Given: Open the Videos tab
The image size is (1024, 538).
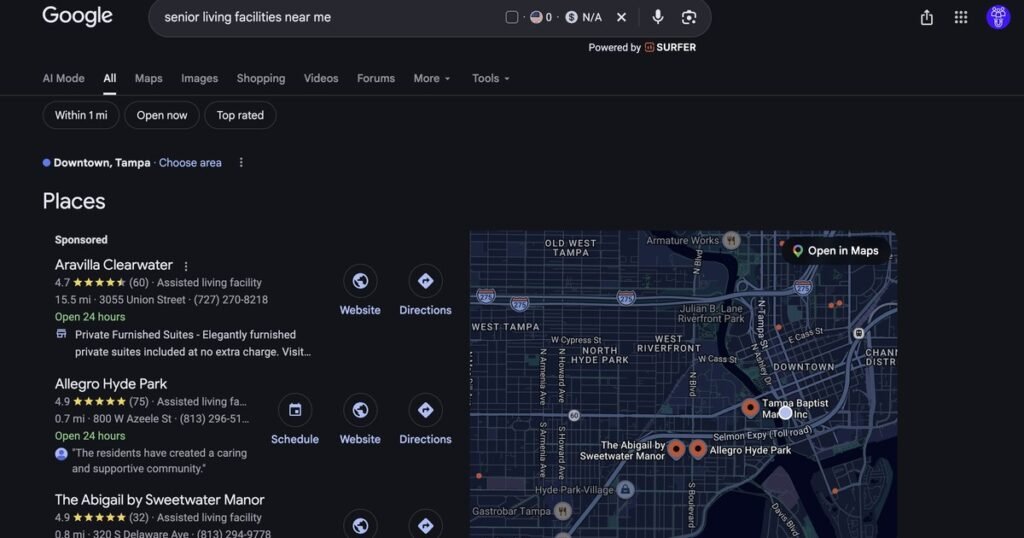Looking at the screenshot, I should [x=321, y=78].
